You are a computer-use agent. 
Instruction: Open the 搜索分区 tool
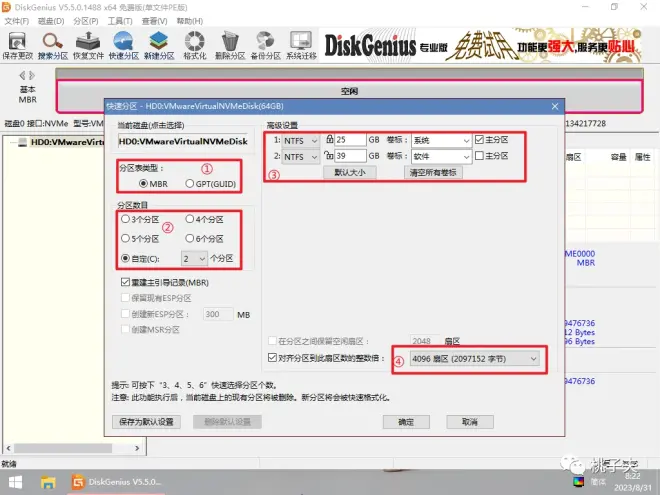[x=53, y=45]
